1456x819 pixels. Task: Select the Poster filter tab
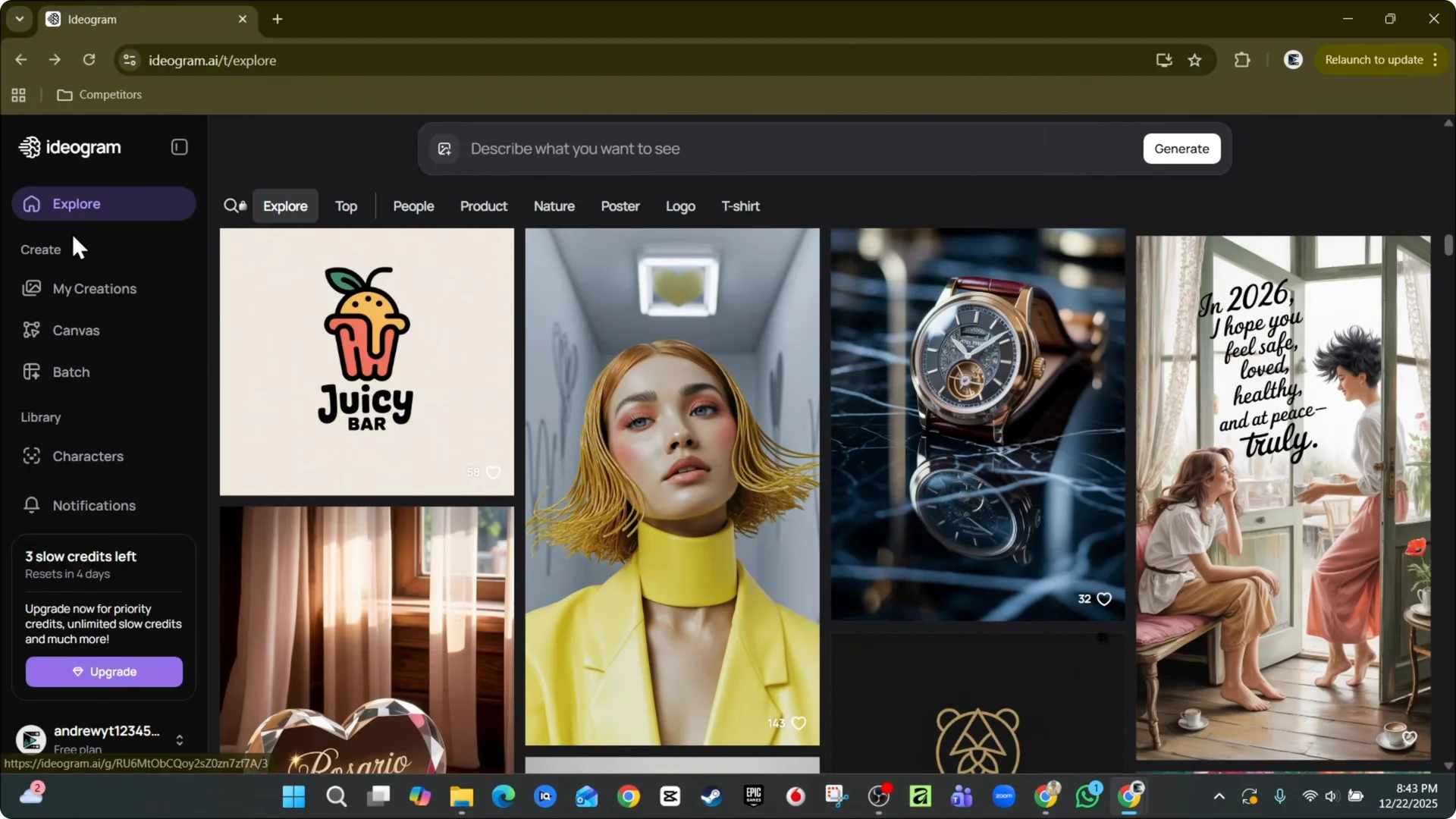click(x=620, y=206)
